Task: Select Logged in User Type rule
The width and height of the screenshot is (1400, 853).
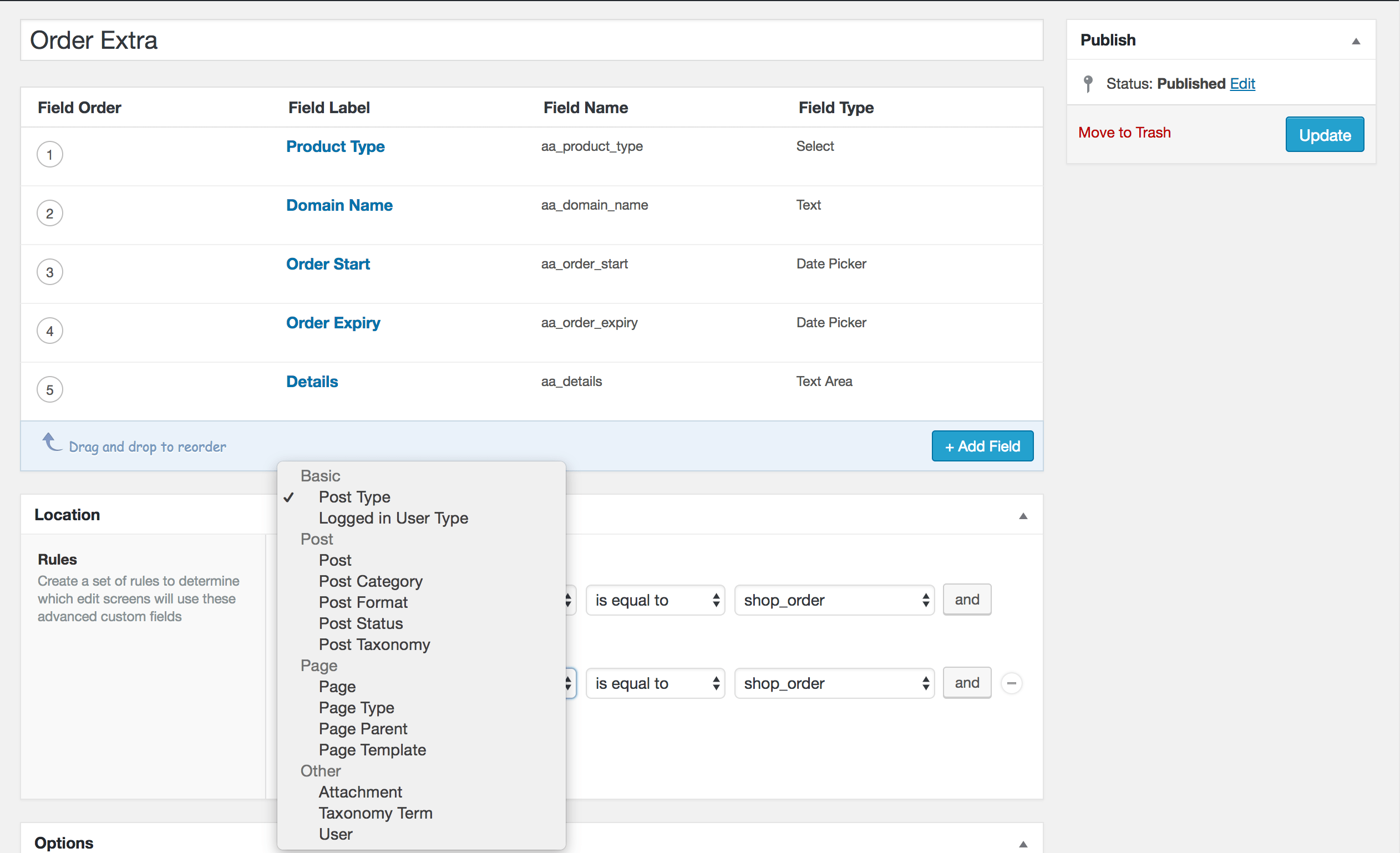Action: click(x=393, y=517)
